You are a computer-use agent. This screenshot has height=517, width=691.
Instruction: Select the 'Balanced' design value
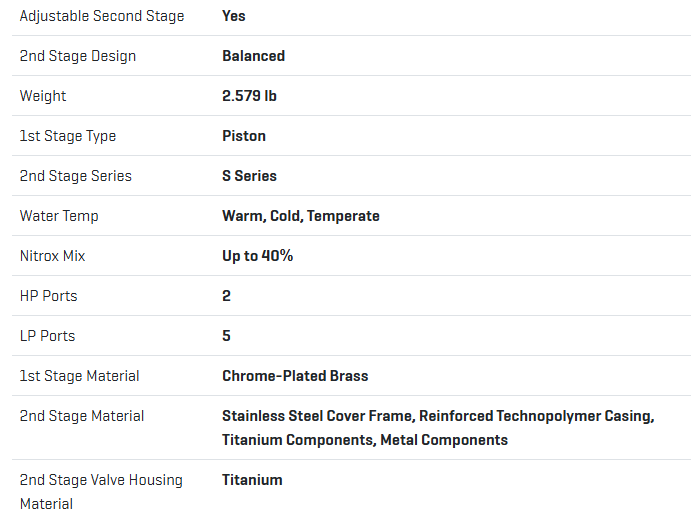(x=253, y=56)
